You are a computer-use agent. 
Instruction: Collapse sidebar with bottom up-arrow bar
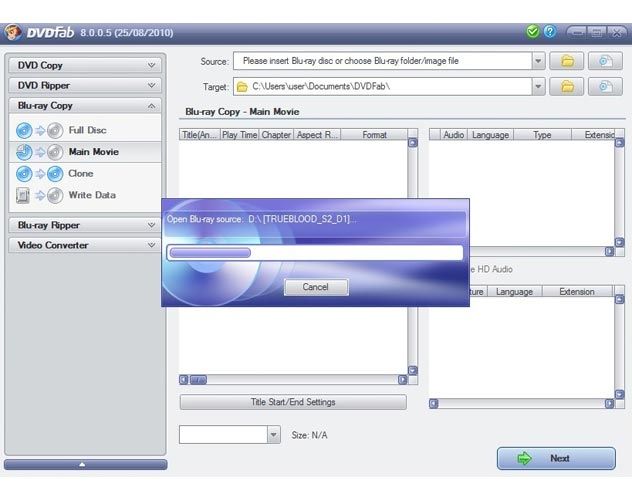(85, 465)
